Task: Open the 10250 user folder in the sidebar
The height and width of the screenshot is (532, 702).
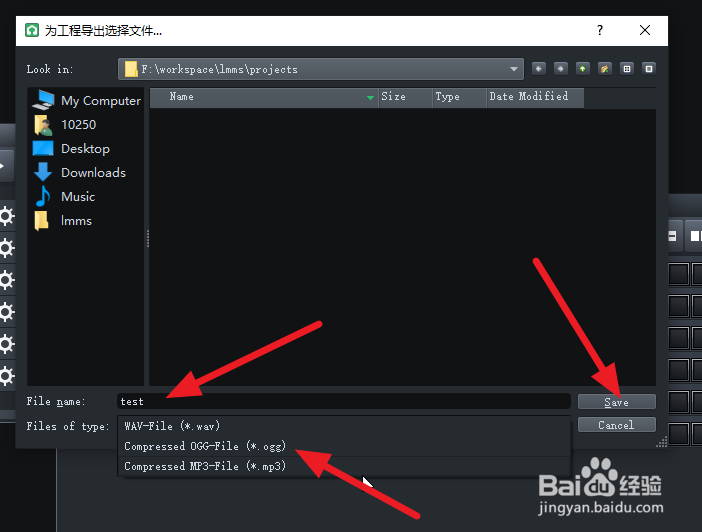Action: coord(65,124)
